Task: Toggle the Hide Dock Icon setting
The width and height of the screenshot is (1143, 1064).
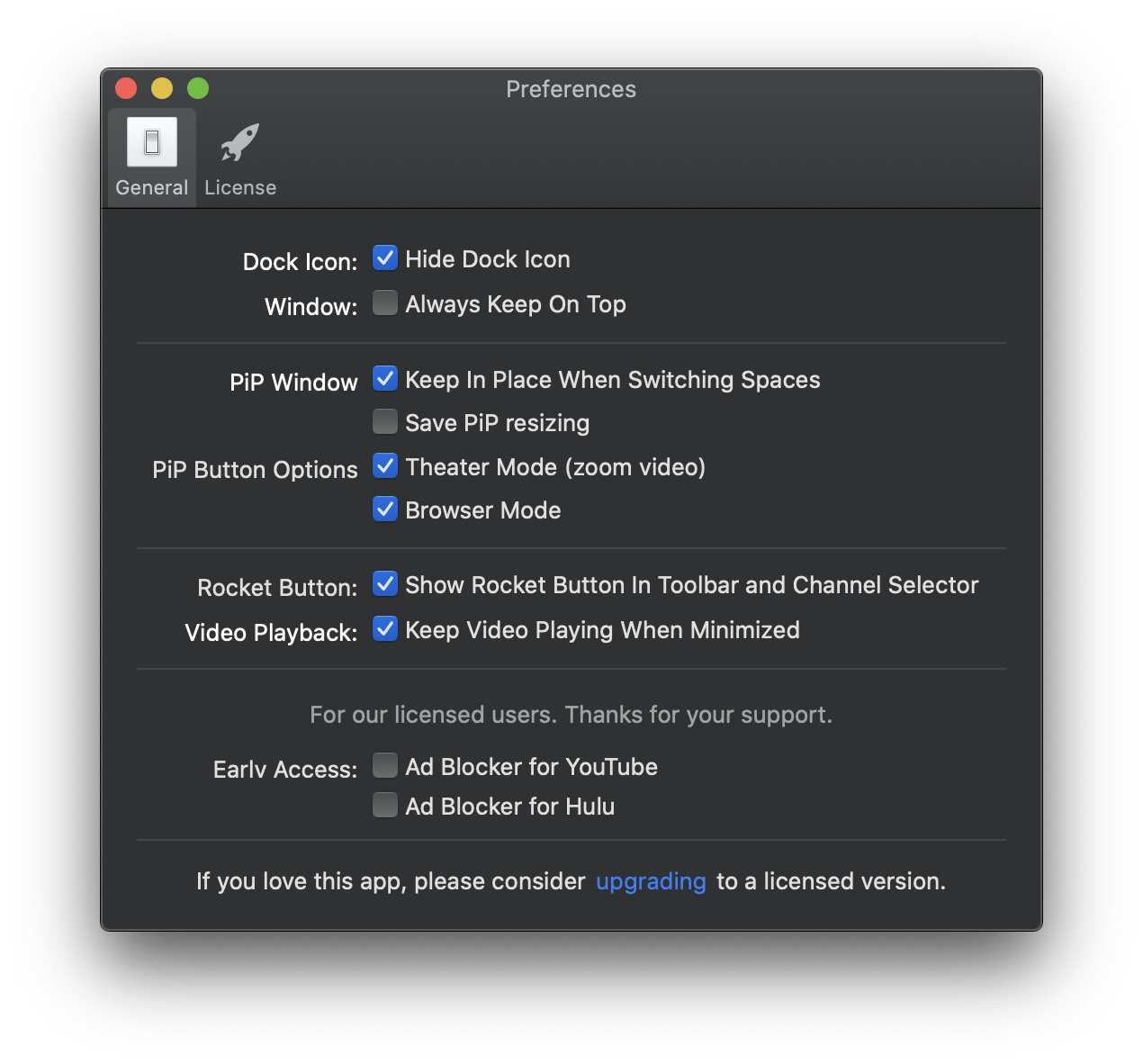Action: [x=384, y=257]
